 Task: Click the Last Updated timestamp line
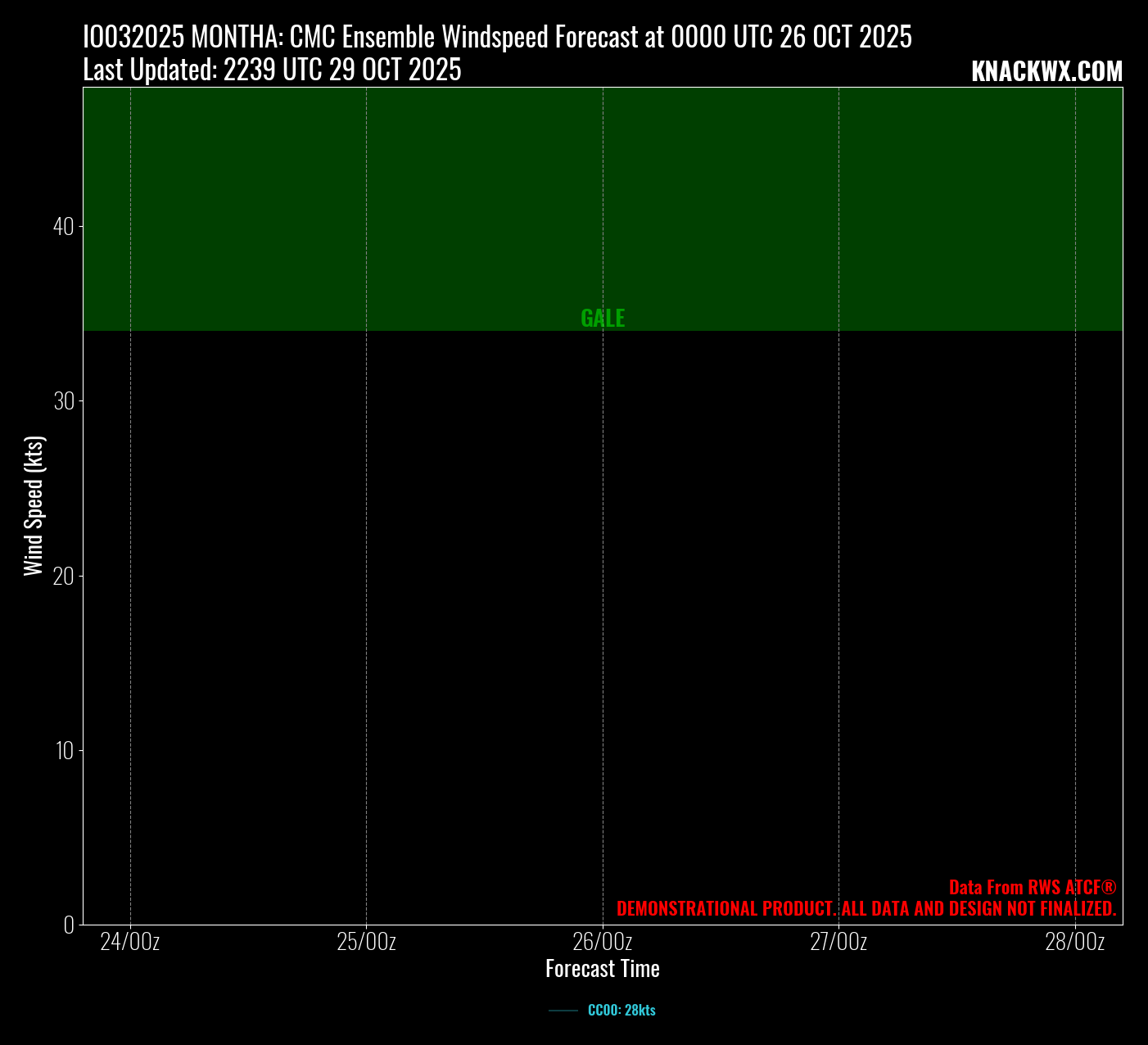point(272,70)
